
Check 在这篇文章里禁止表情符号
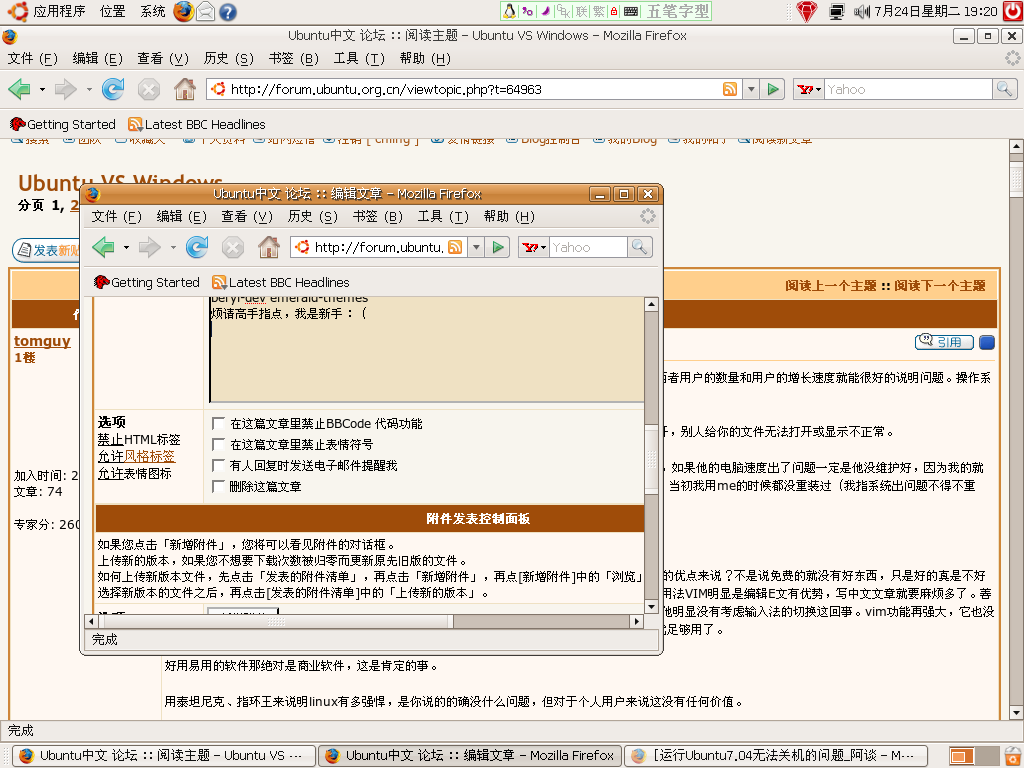pyautogui.click(x=218, y=444)
